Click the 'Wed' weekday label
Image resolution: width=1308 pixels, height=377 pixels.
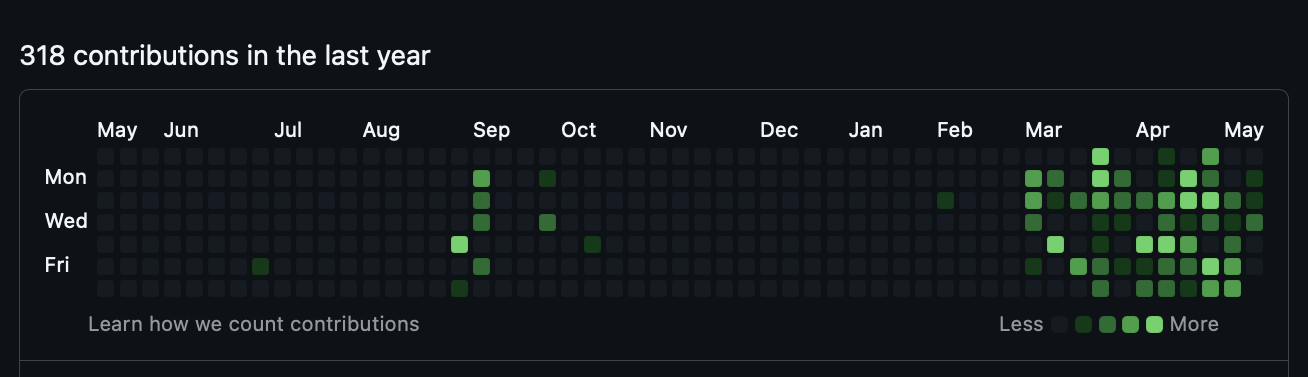tap(66, 221)
